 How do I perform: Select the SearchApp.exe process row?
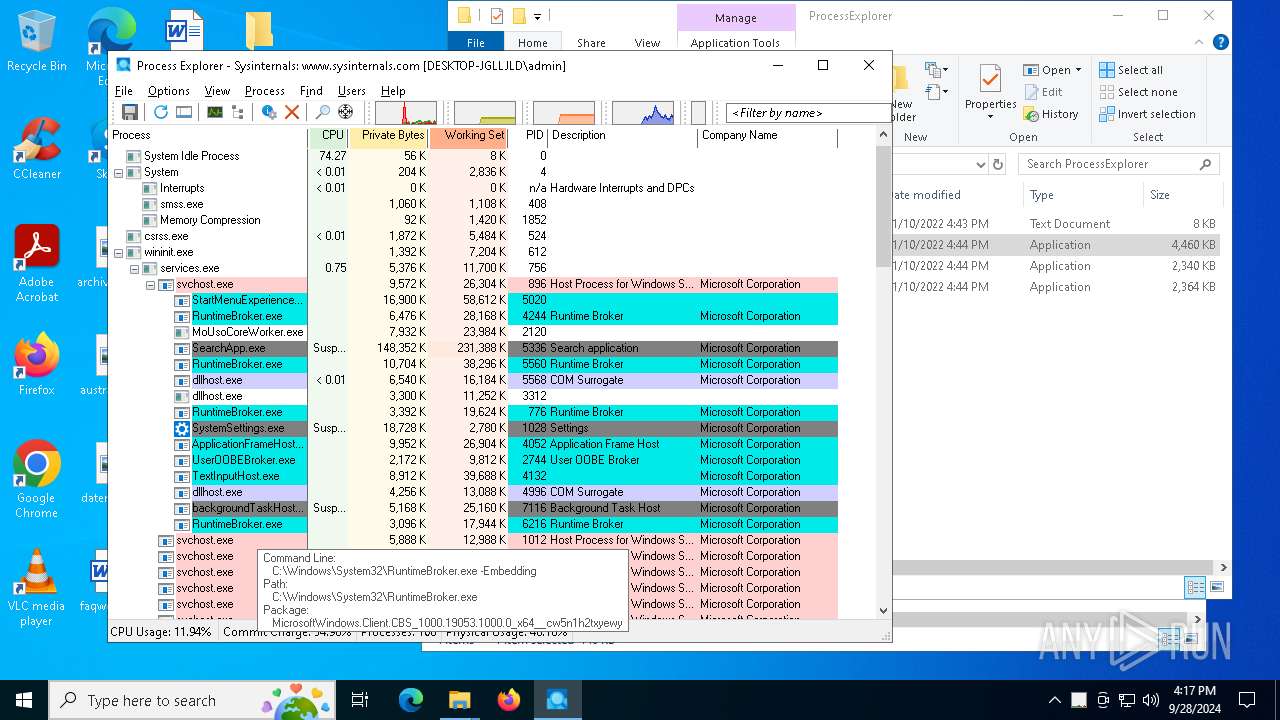472,348
